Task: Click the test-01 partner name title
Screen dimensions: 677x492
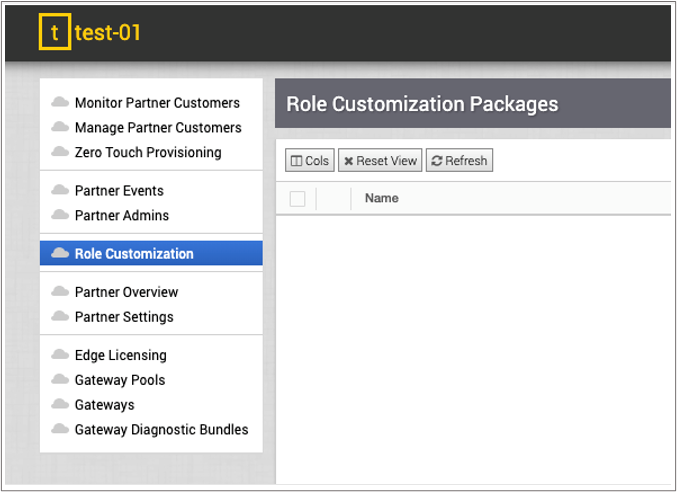Action: click(x=108, y=33)
